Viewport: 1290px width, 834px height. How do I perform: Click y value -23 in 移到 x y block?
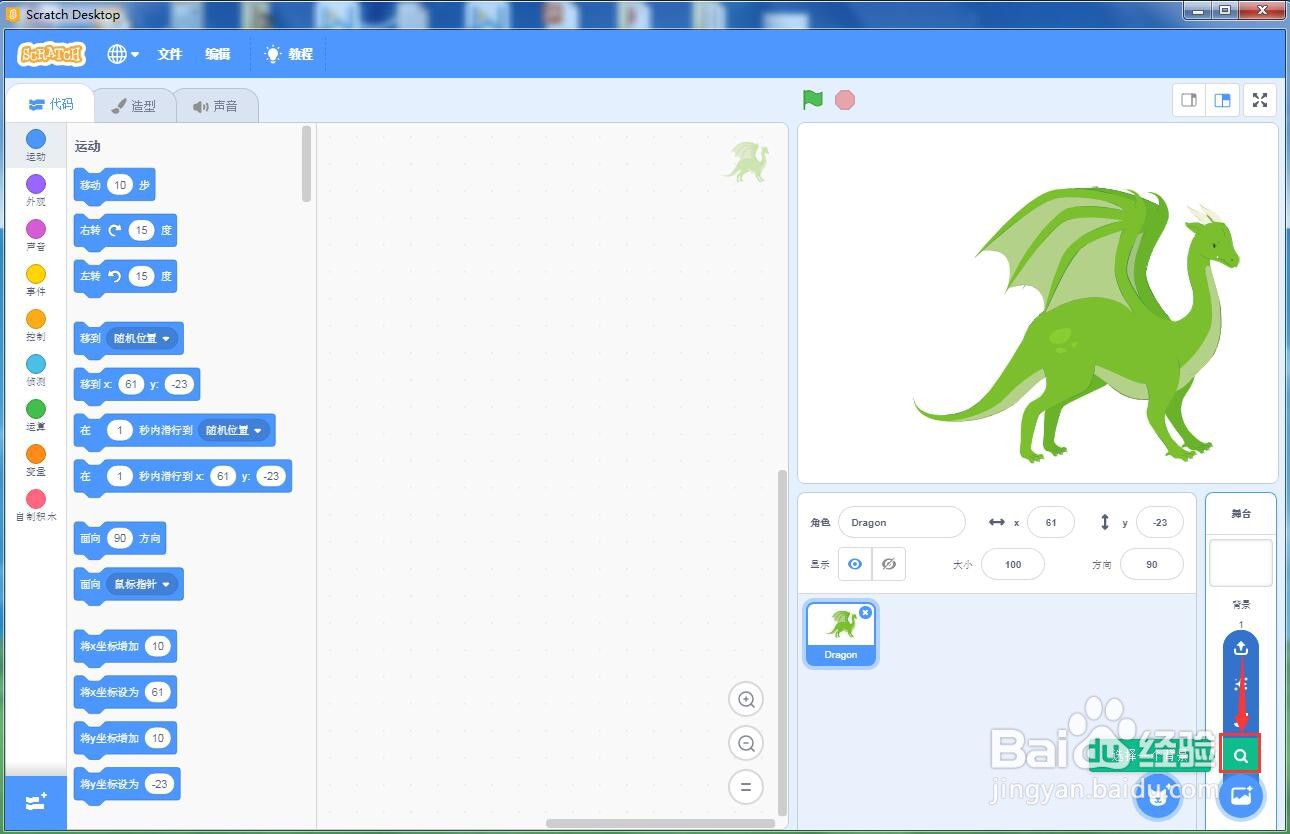coord(179,384)
